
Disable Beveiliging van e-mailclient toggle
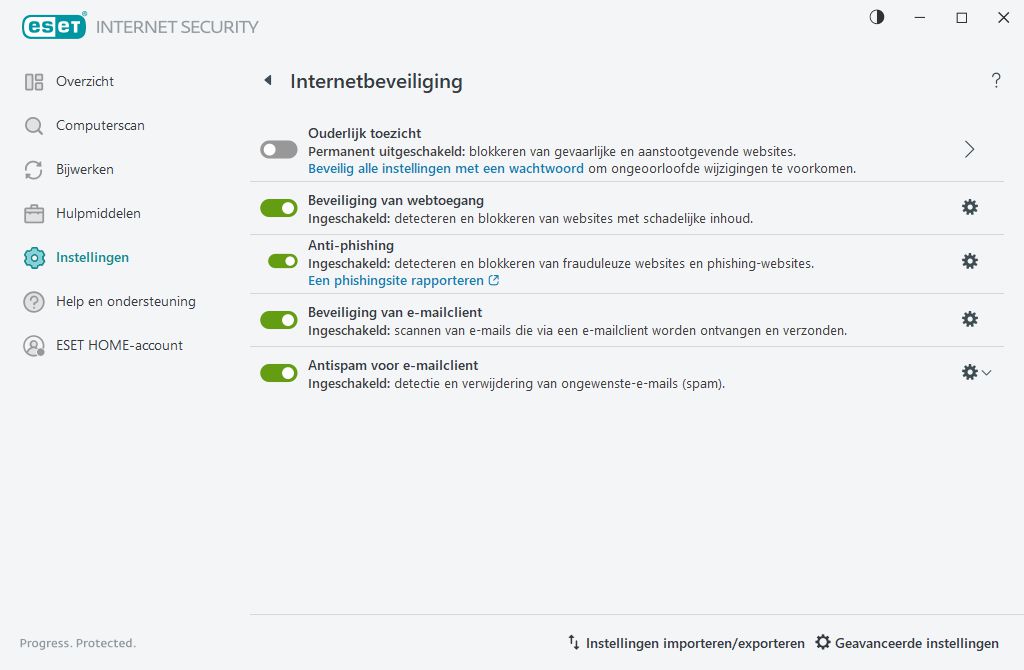pos(279,319)
